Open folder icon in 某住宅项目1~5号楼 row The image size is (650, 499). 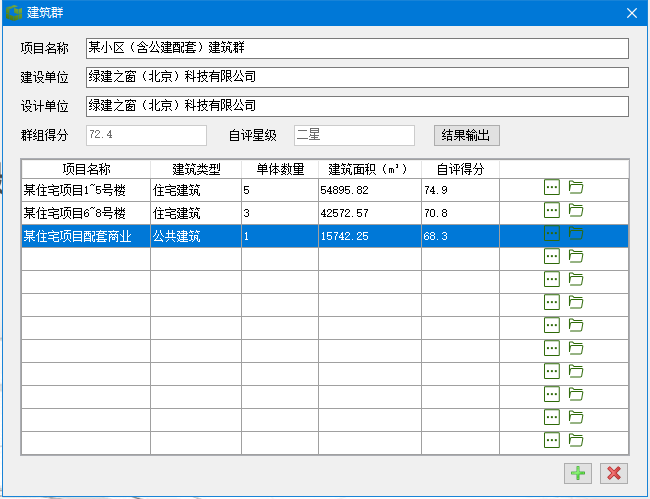tap(575, 187)
